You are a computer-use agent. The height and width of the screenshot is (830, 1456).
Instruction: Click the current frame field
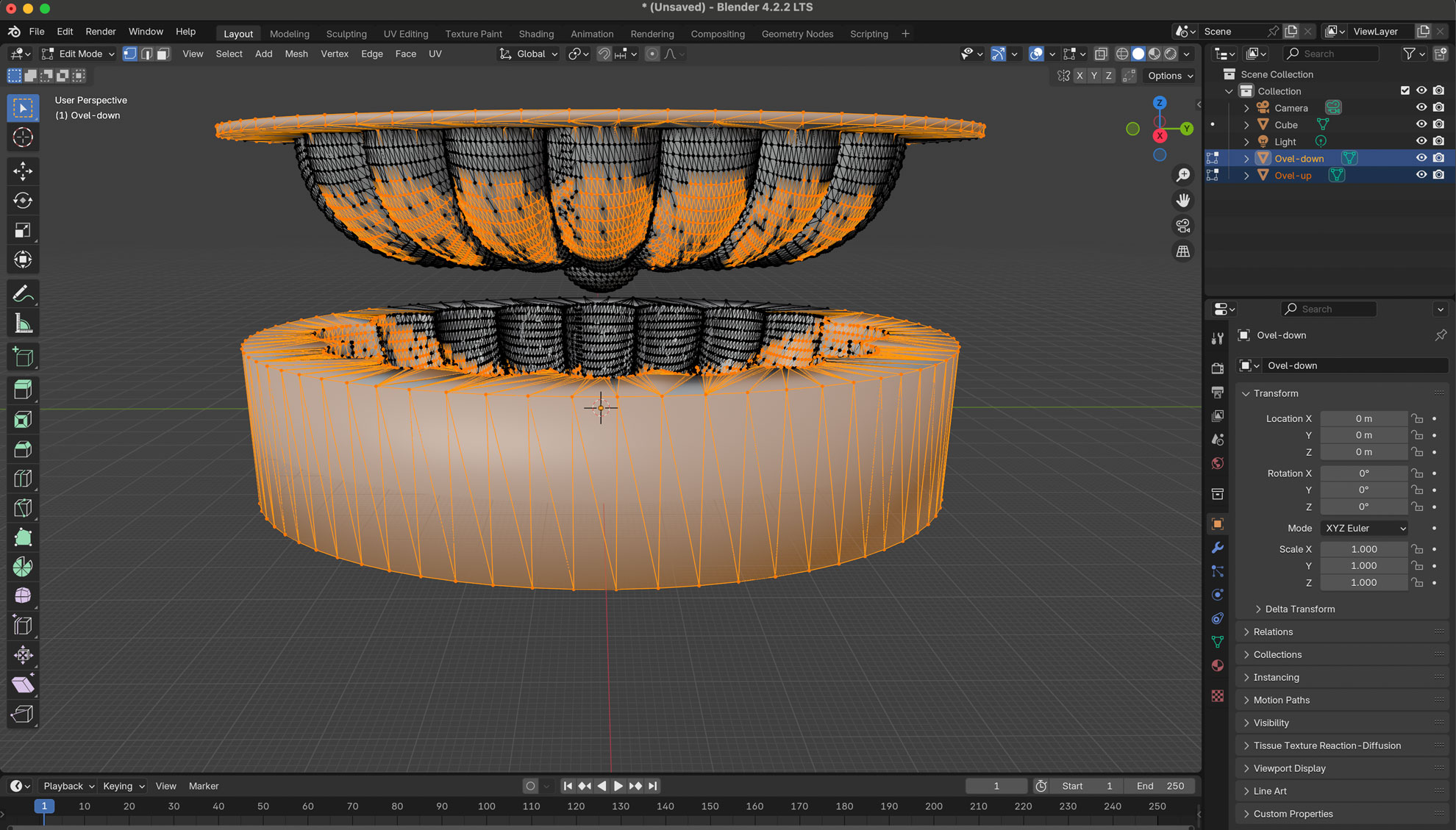point(996,786)
